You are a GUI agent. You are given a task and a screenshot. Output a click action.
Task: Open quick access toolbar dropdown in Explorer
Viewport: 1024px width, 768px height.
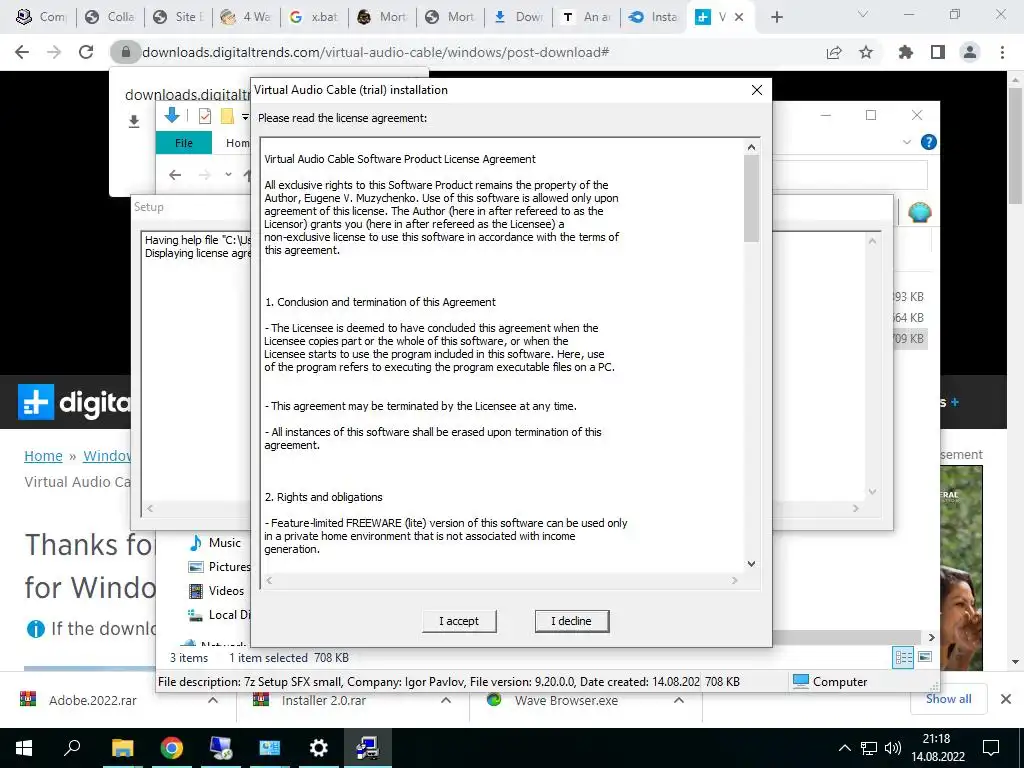(x=245, y=117)
